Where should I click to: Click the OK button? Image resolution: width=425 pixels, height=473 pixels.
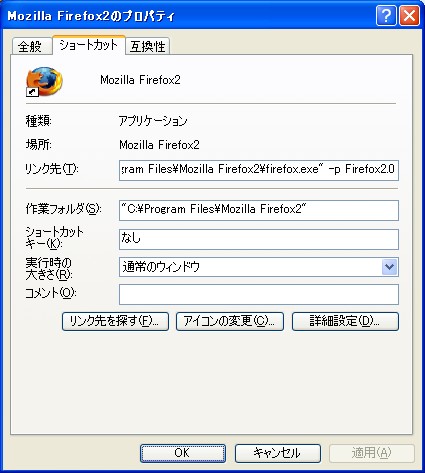[x=183, y=453]
